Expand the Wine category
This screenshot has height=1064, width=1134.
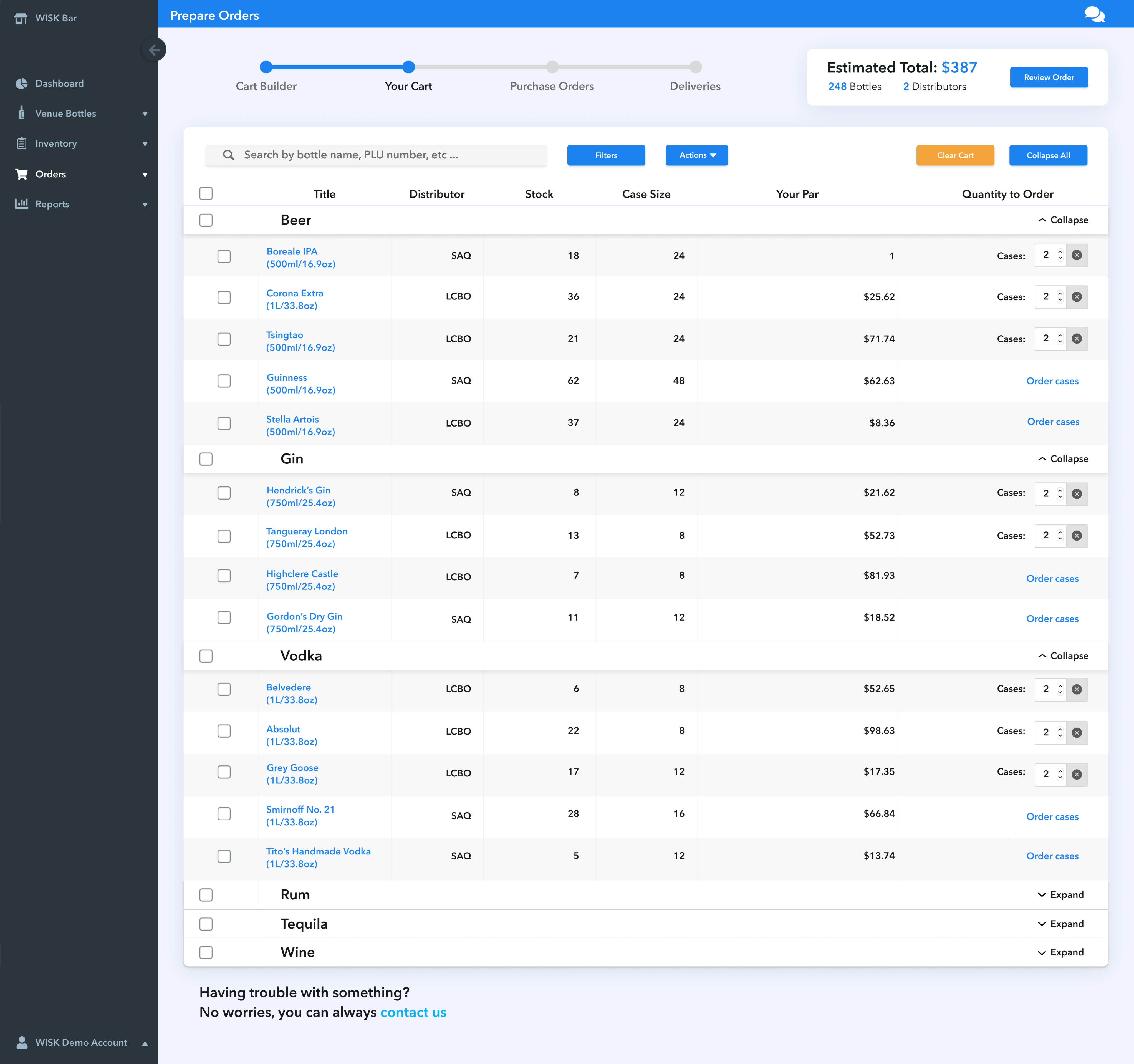pyautogui.click(x=1060, y=952)
